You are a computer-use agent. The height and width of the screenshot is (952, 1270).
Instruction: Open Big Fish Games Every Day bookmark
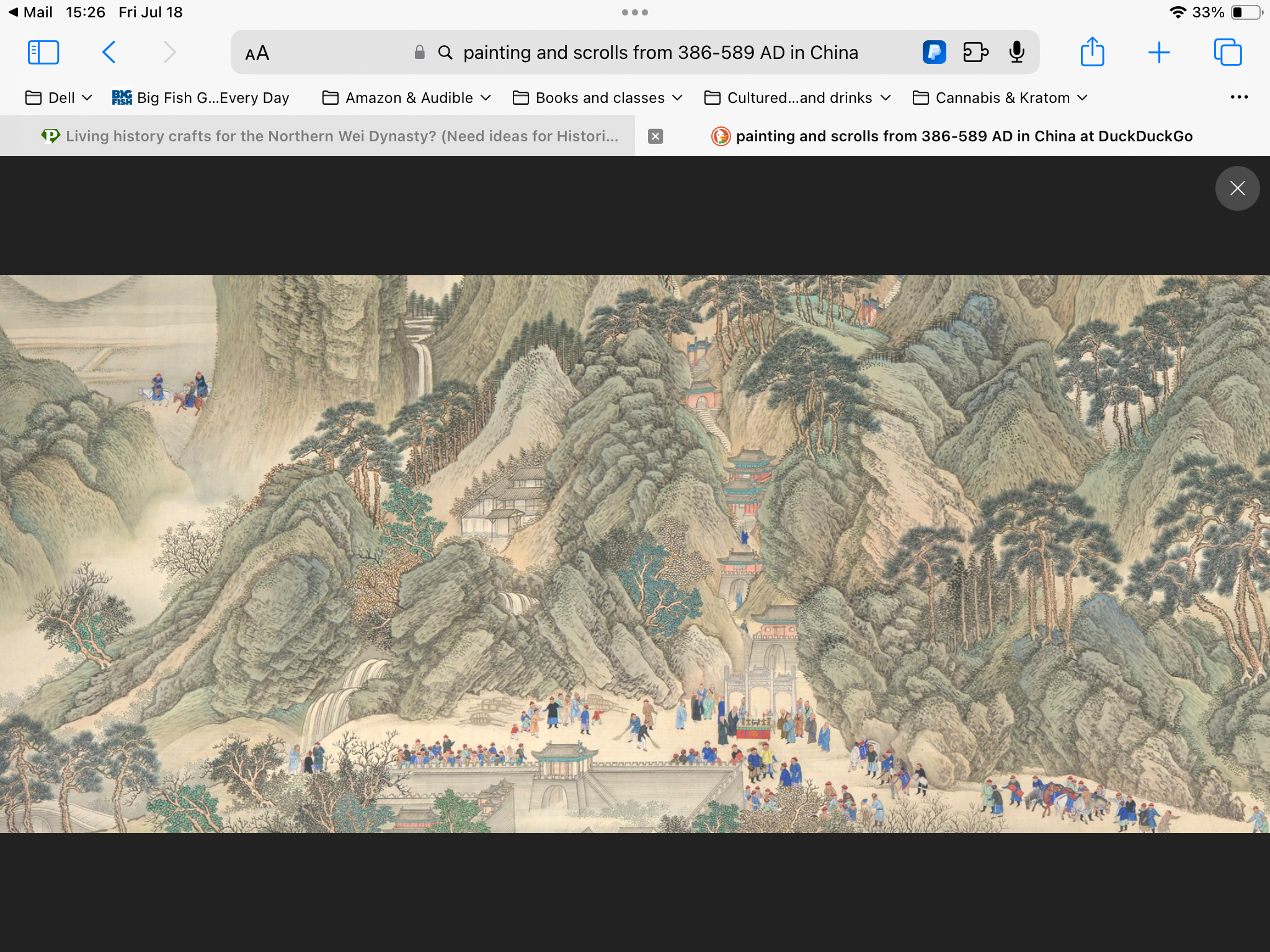tap(200, 98)
